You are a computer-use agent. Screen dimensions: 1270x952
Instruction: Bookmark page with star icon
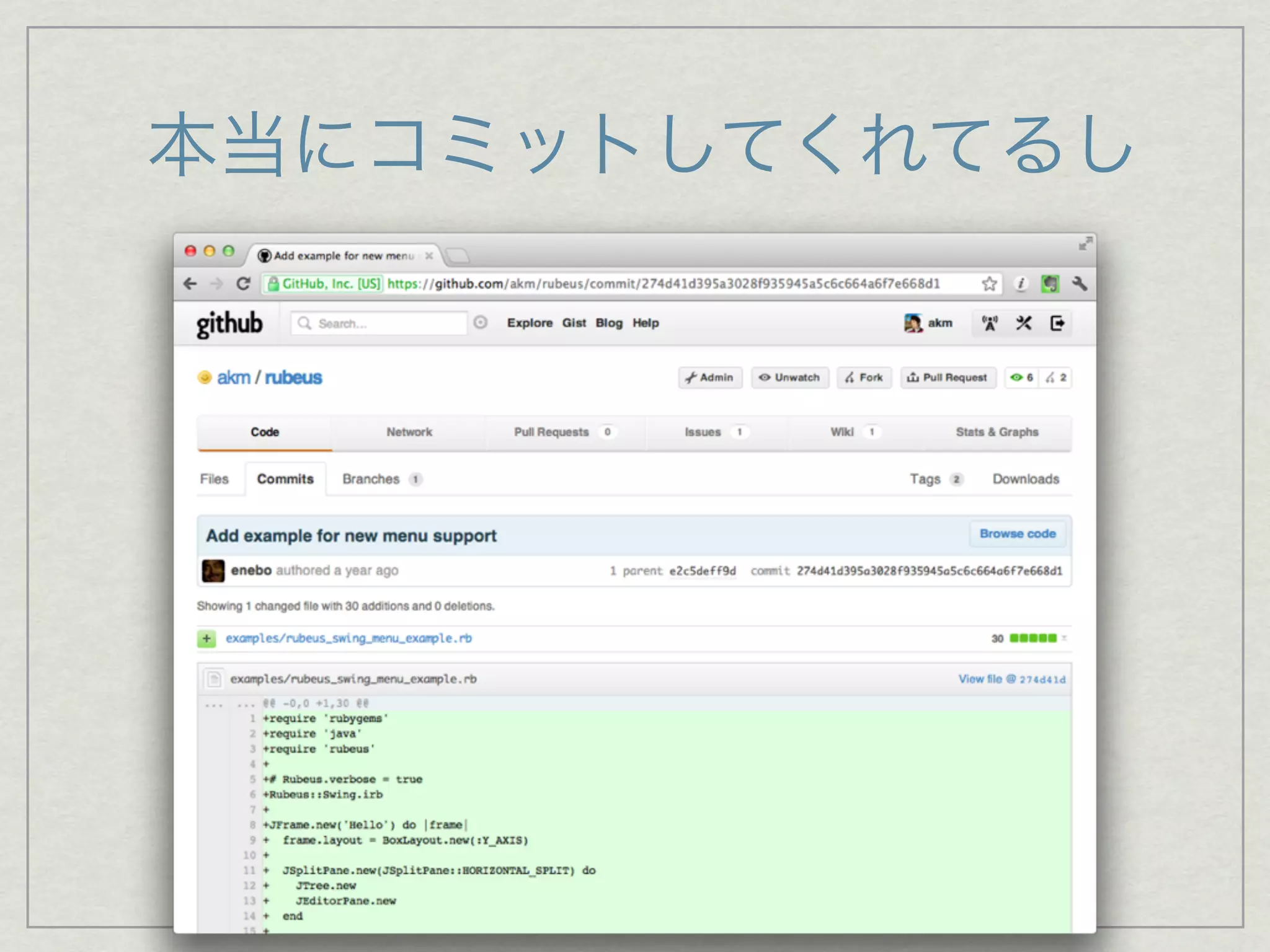tap(989, 284)
